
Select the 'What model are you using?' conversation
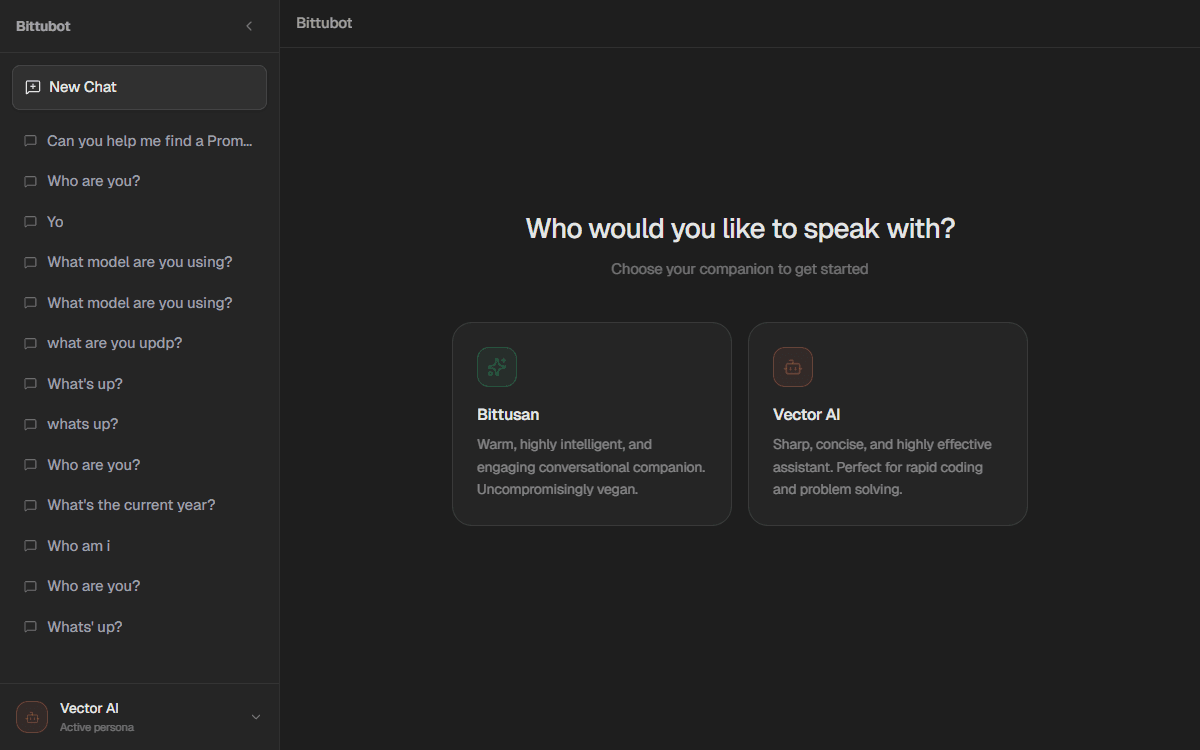coord(139,261)
